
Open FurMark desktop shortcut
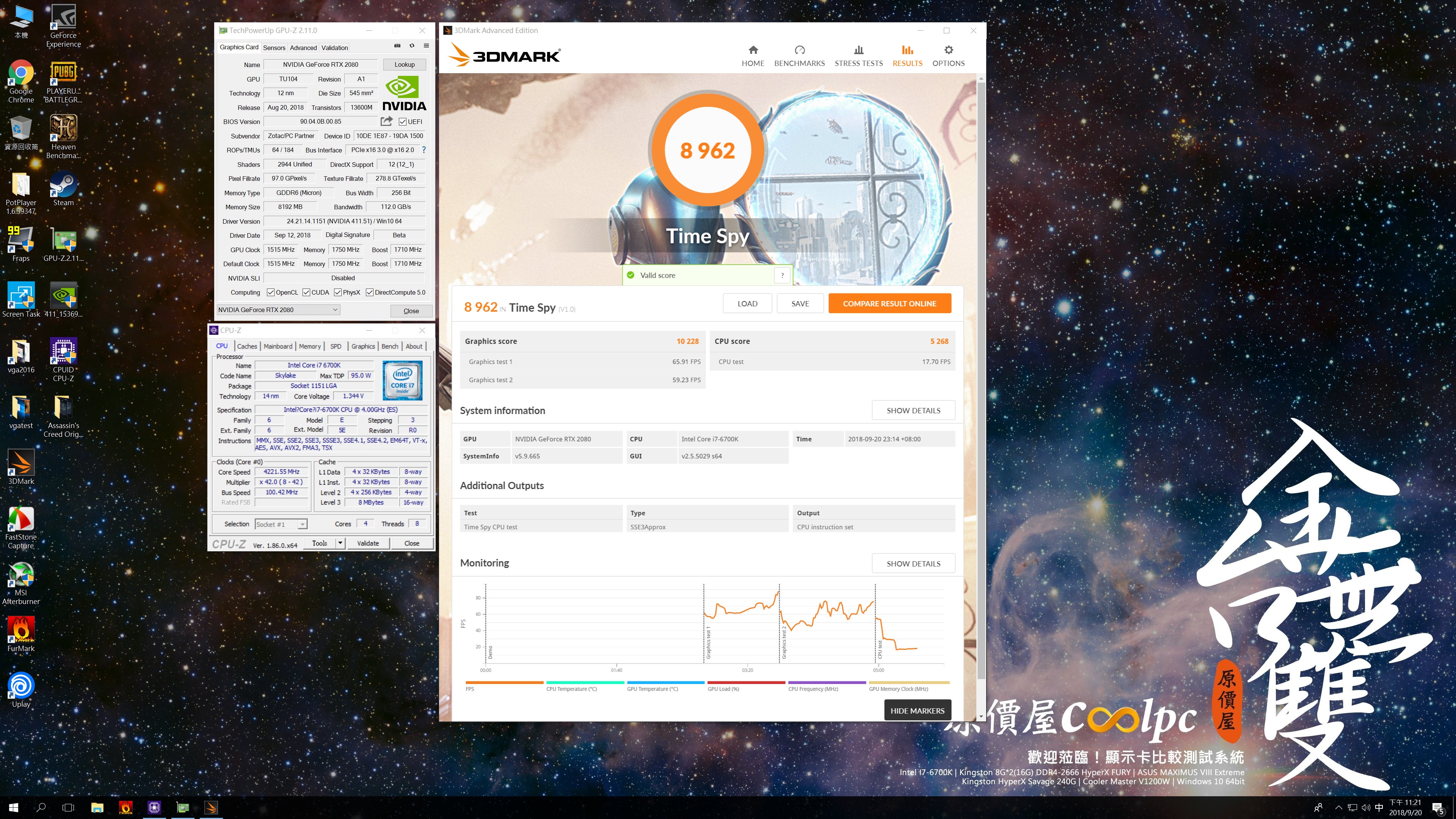click(21, 634)
